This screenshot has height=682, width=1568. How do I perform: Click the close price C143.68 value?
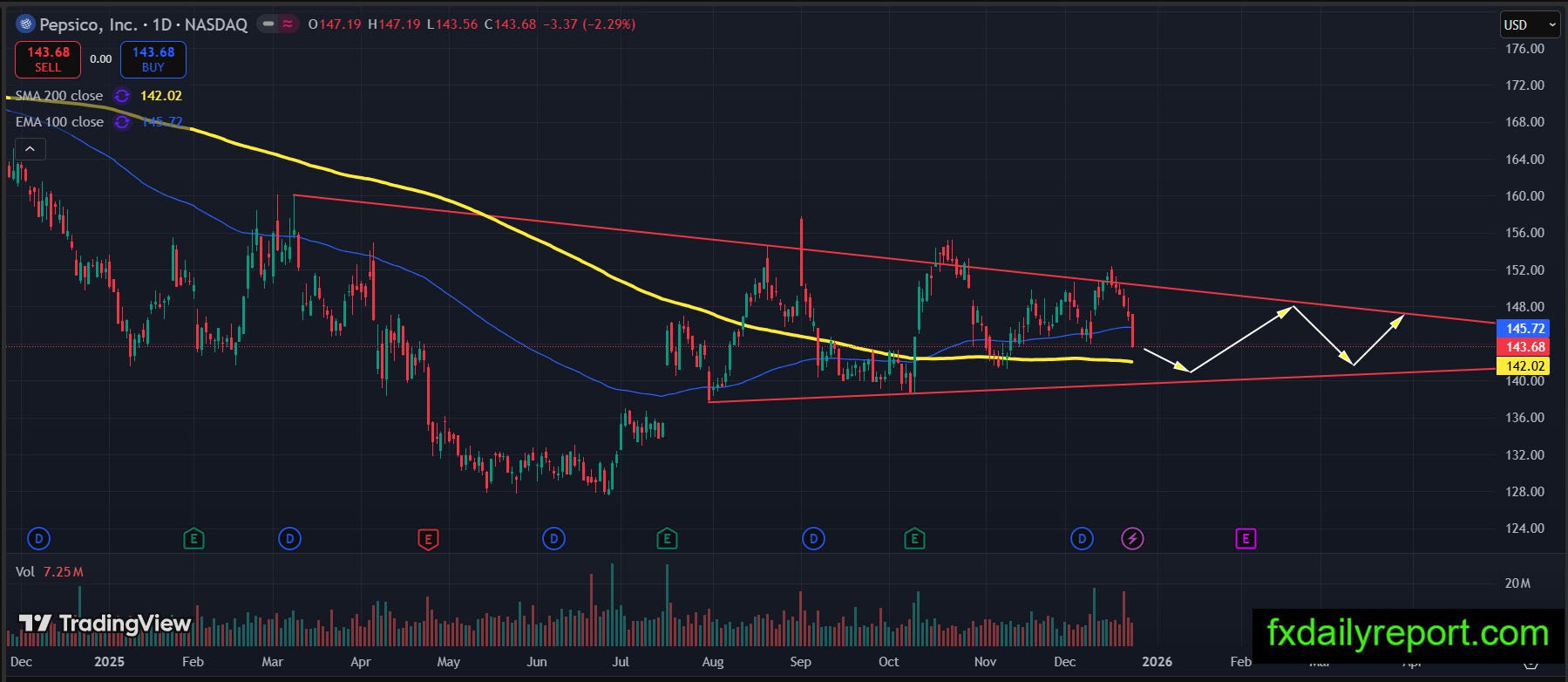coord(510,24)
